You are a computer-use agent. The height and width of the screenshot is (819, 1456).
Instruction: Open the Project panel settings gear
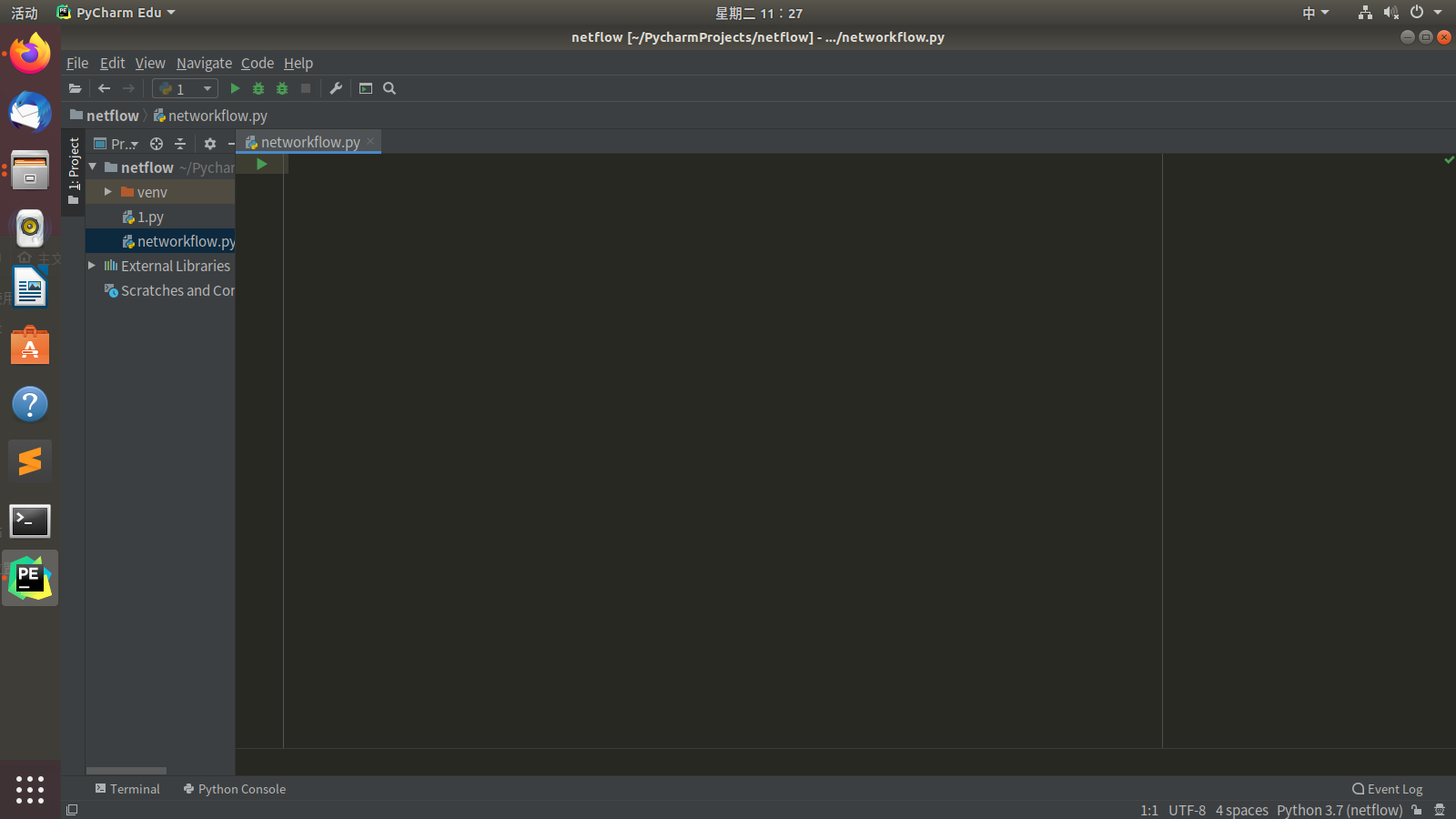210,144
